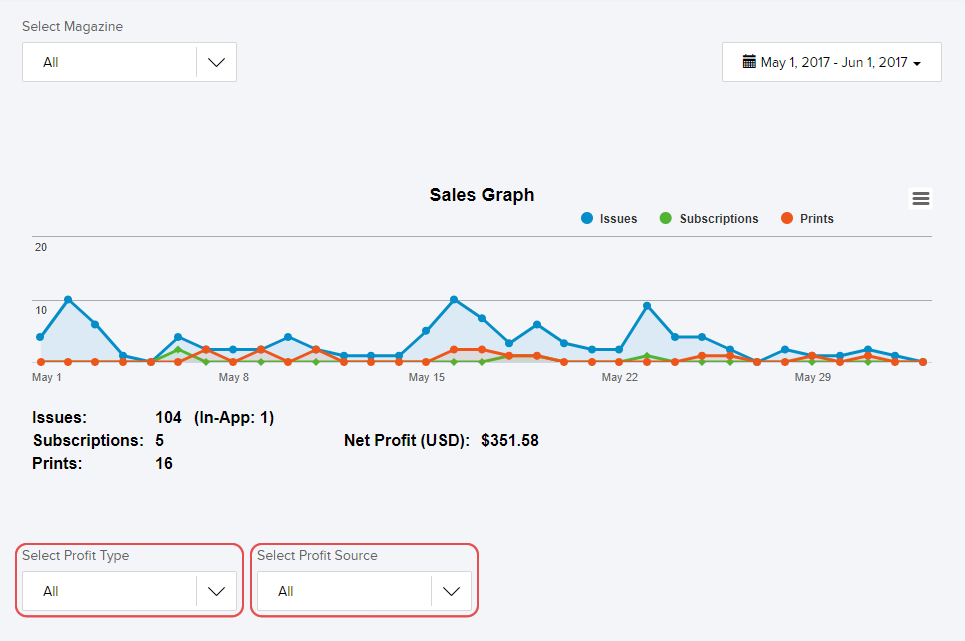Toggle the Subscriptions series legend label

tap(718, 219)
